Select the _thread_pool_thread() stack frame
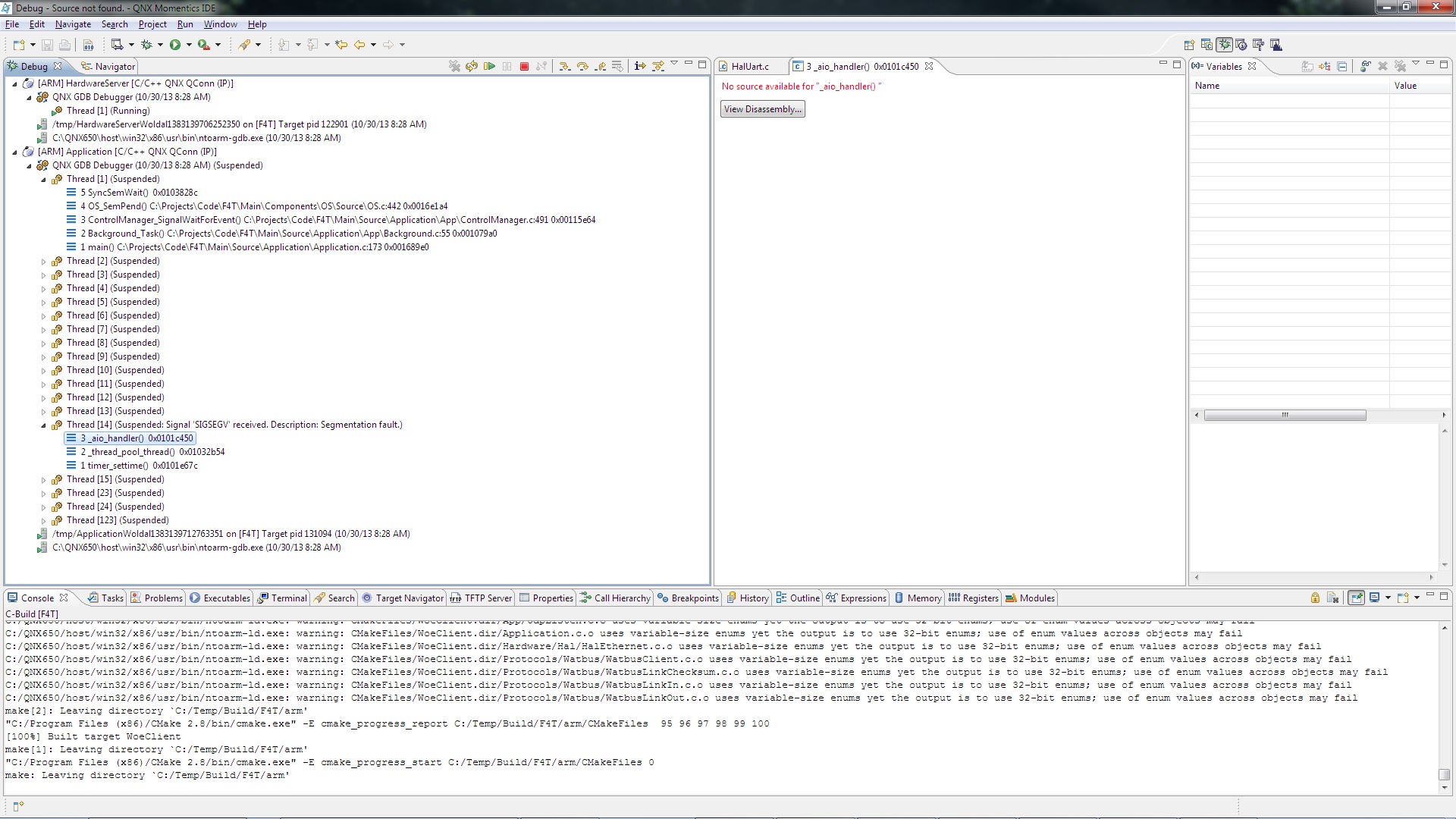This screenshot has height=819, width=1456. pyautogui.click(x=131, y=452)
